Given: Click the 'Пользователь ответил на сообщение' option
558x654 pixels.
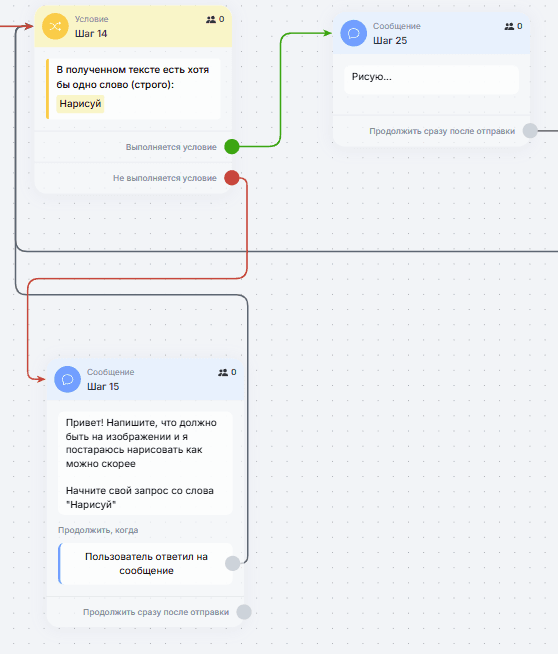Looking at the screenshot, I should pyautogui.click(x=146, y=563).
